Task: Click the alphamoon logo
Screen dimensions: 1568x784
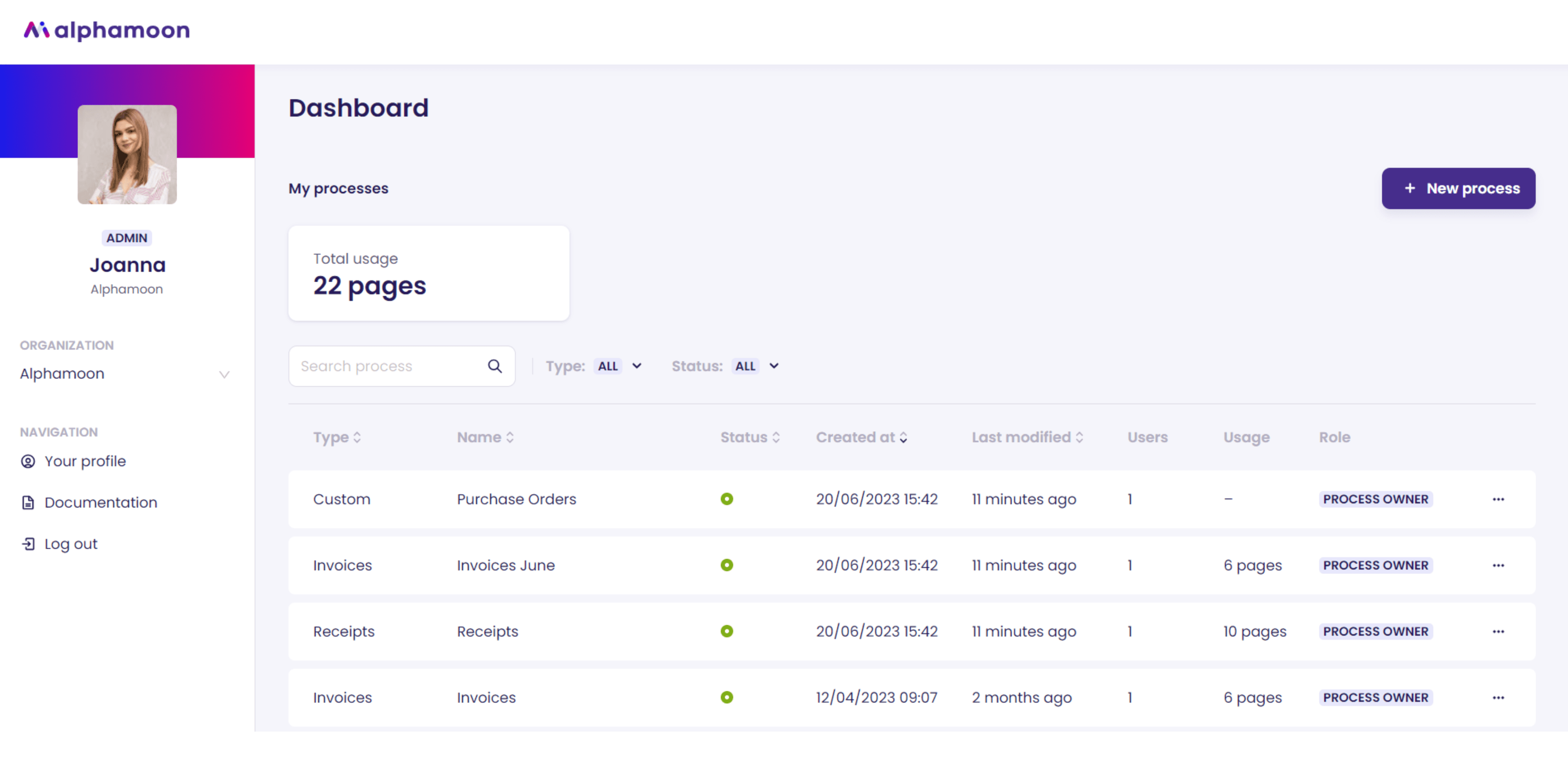Action: point(107,30)
